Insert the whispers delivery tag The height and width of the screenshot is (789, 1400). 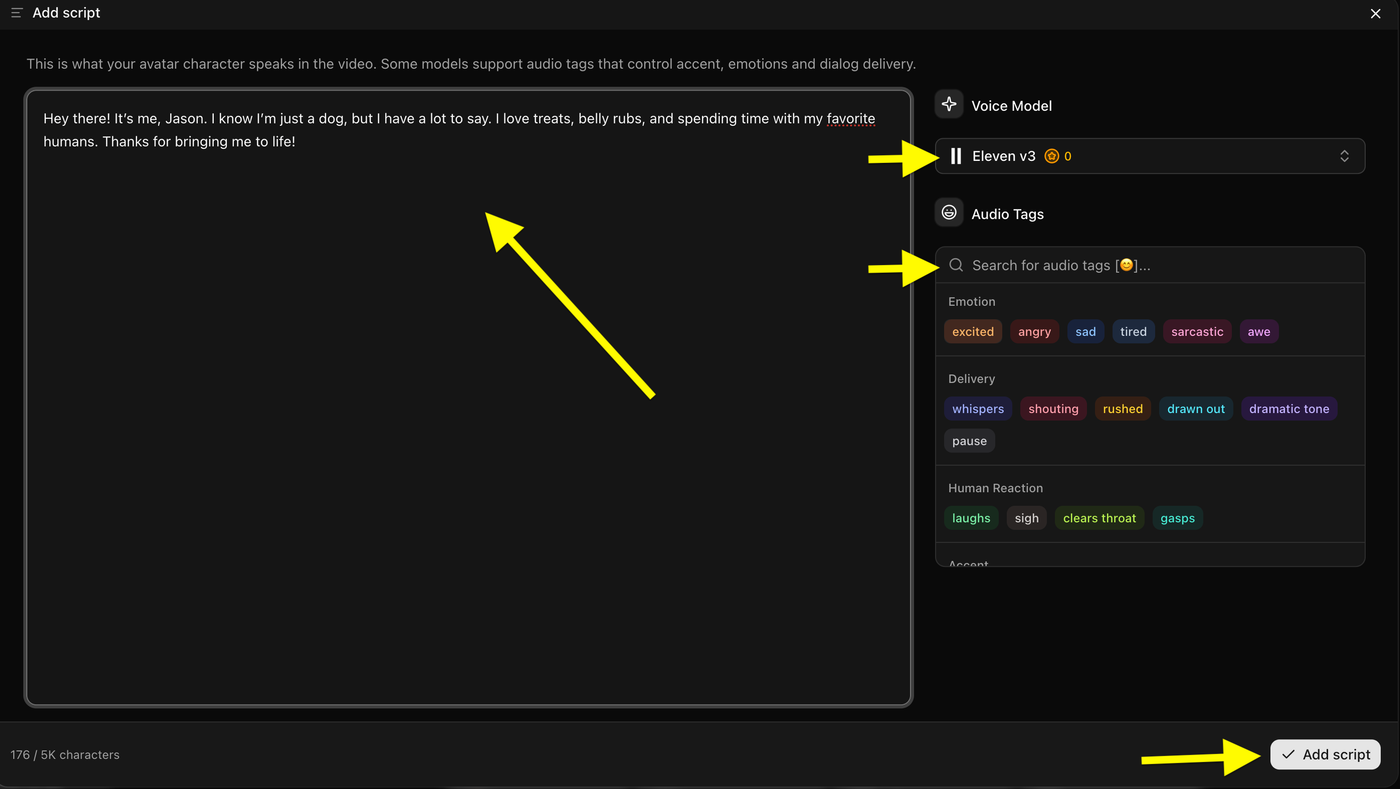(978, 409)
